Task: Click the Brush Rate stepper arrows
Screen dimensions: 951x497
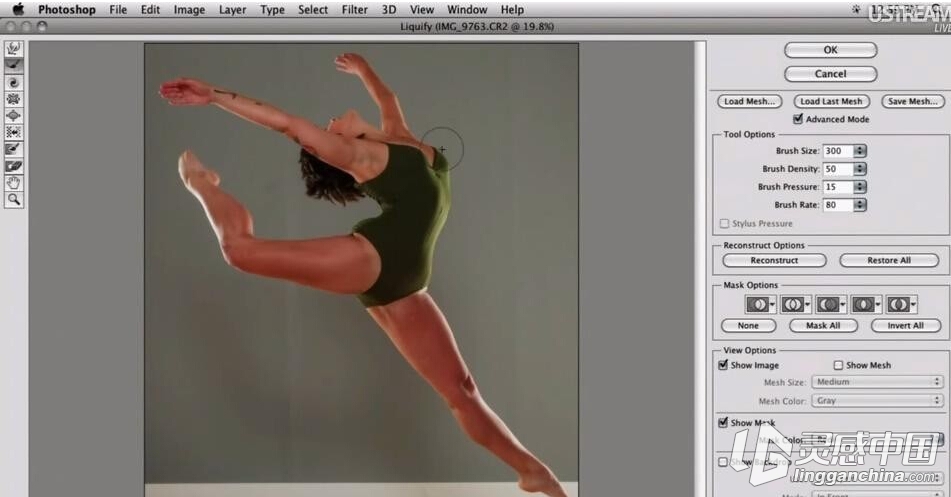Action: tap(860, 205)
